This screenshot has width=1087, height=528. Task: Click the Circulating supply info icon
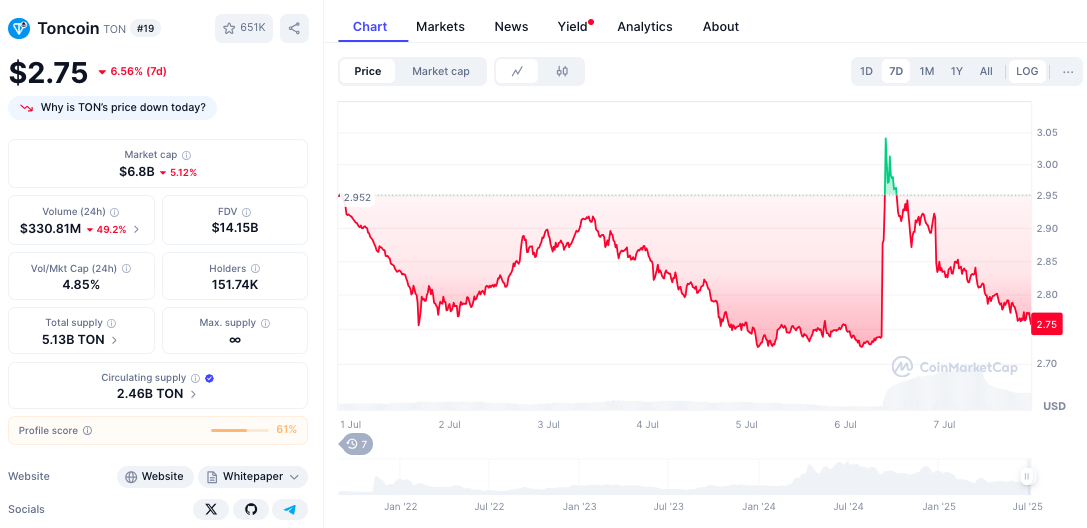pyautogui.click(x=195, y=378)
